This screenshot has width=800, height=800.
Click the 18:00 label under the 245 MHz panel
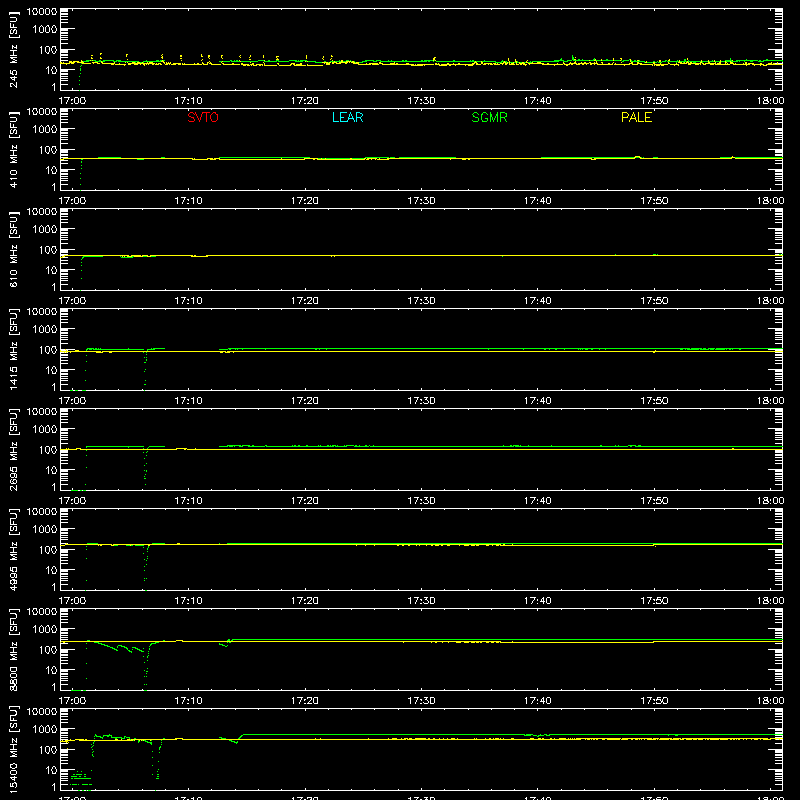[x=770, y=101]
